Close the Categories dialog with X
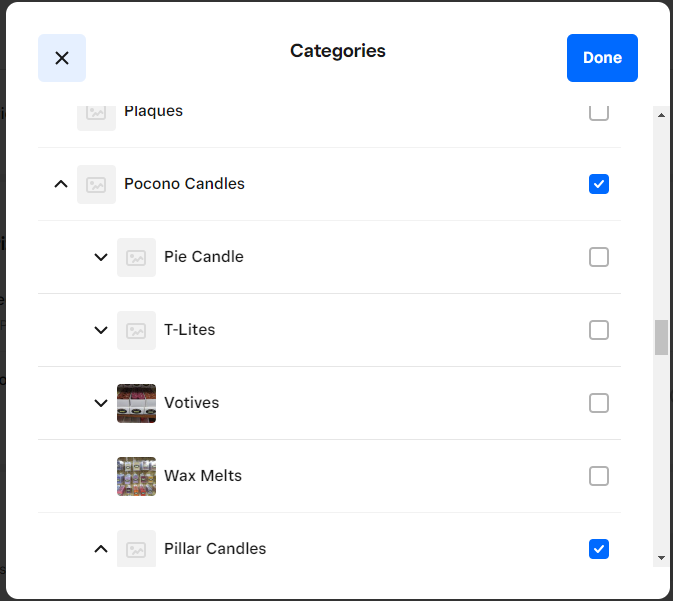The image size is (673, 601). tap(62, 58)
